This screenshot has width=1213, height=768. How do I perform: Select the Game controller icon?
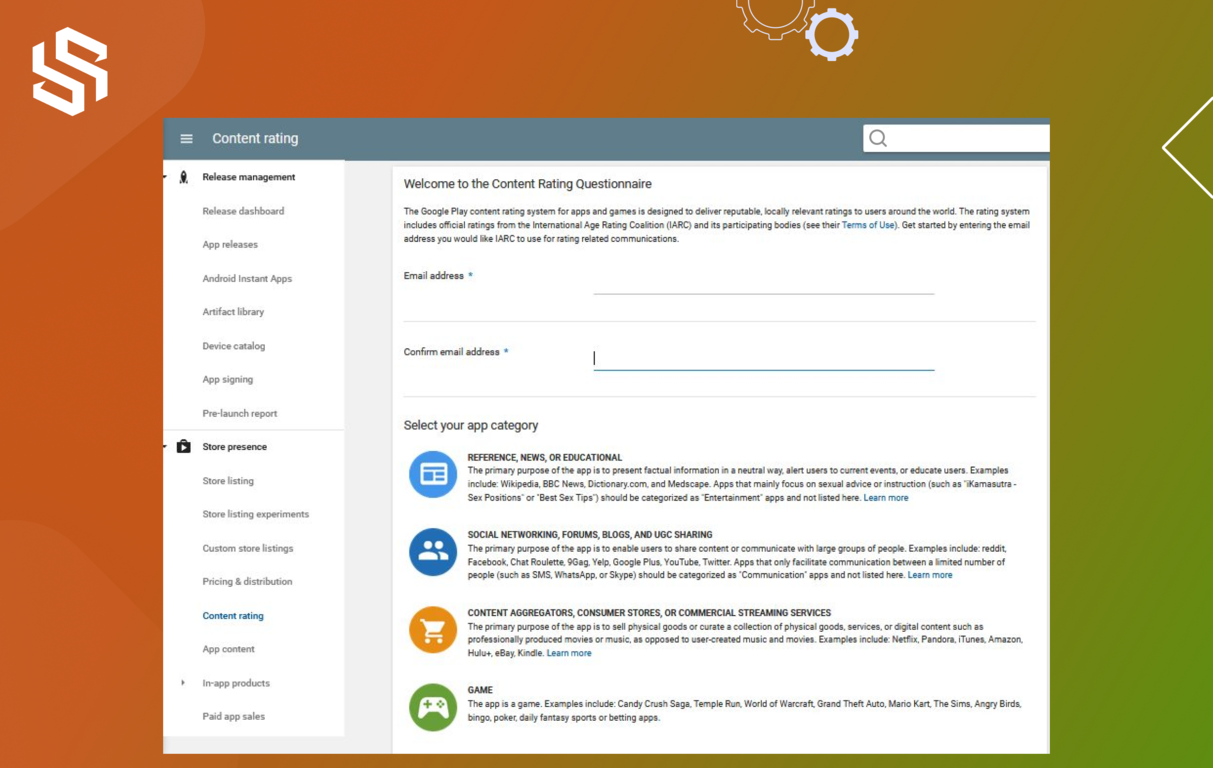click(x=433, y=707)
